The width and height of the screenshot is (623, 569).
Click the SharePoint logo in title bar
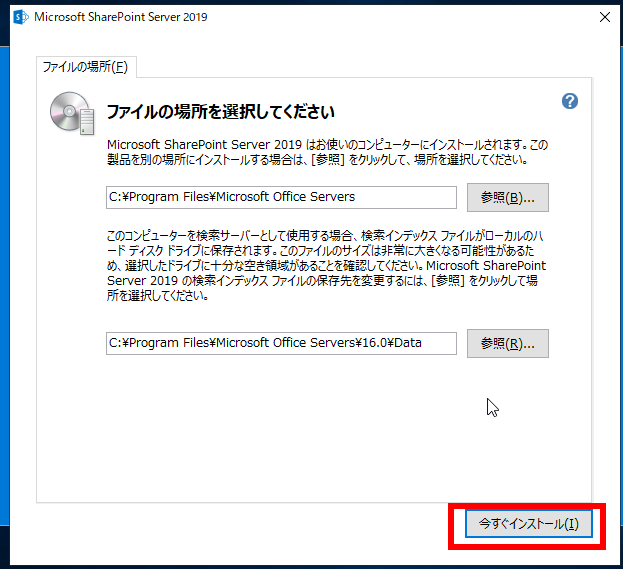(21, 17)
